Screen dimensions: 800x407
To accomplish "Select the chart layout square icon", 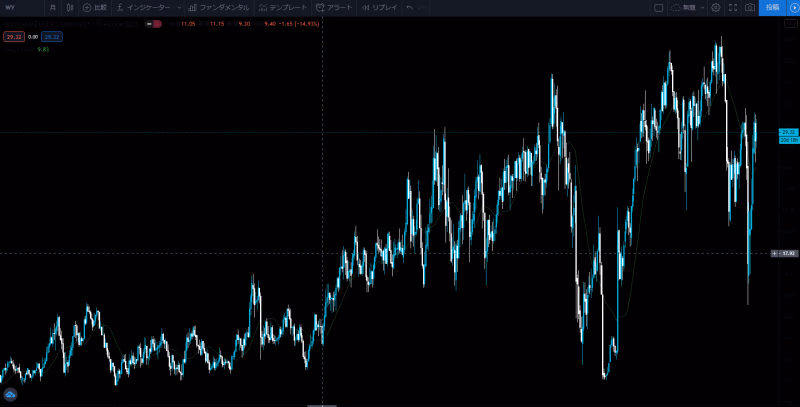I will click(x=658, y=7).
